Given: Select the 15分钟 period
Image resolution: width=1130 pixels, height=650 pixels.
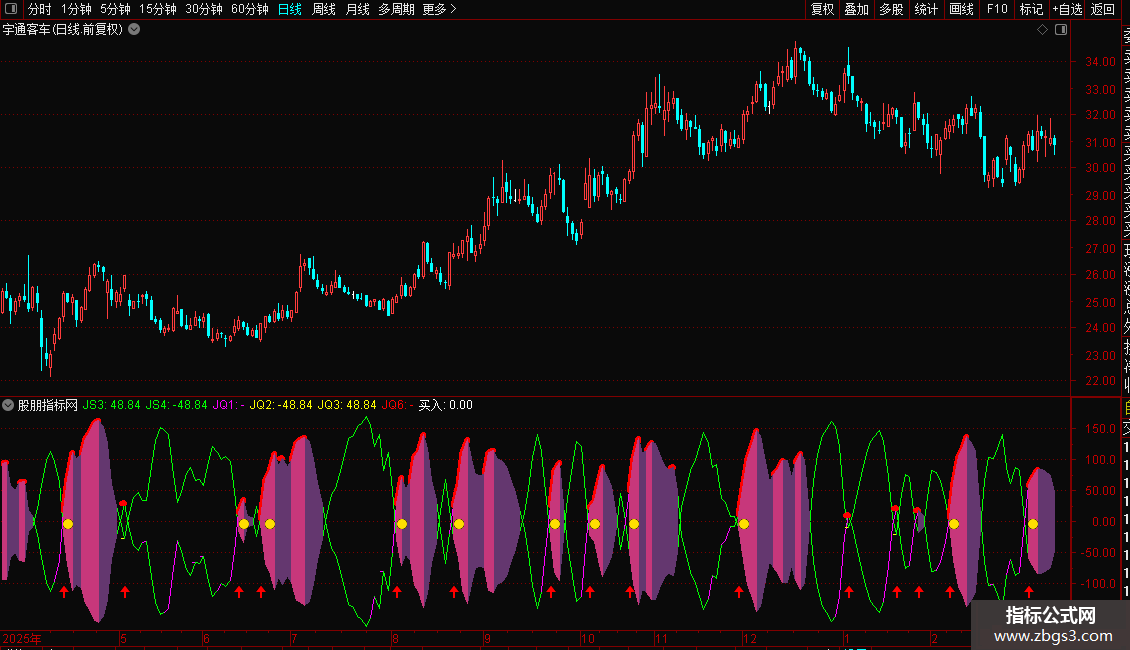Looking at the screenshot, I should tap(158, 9).
